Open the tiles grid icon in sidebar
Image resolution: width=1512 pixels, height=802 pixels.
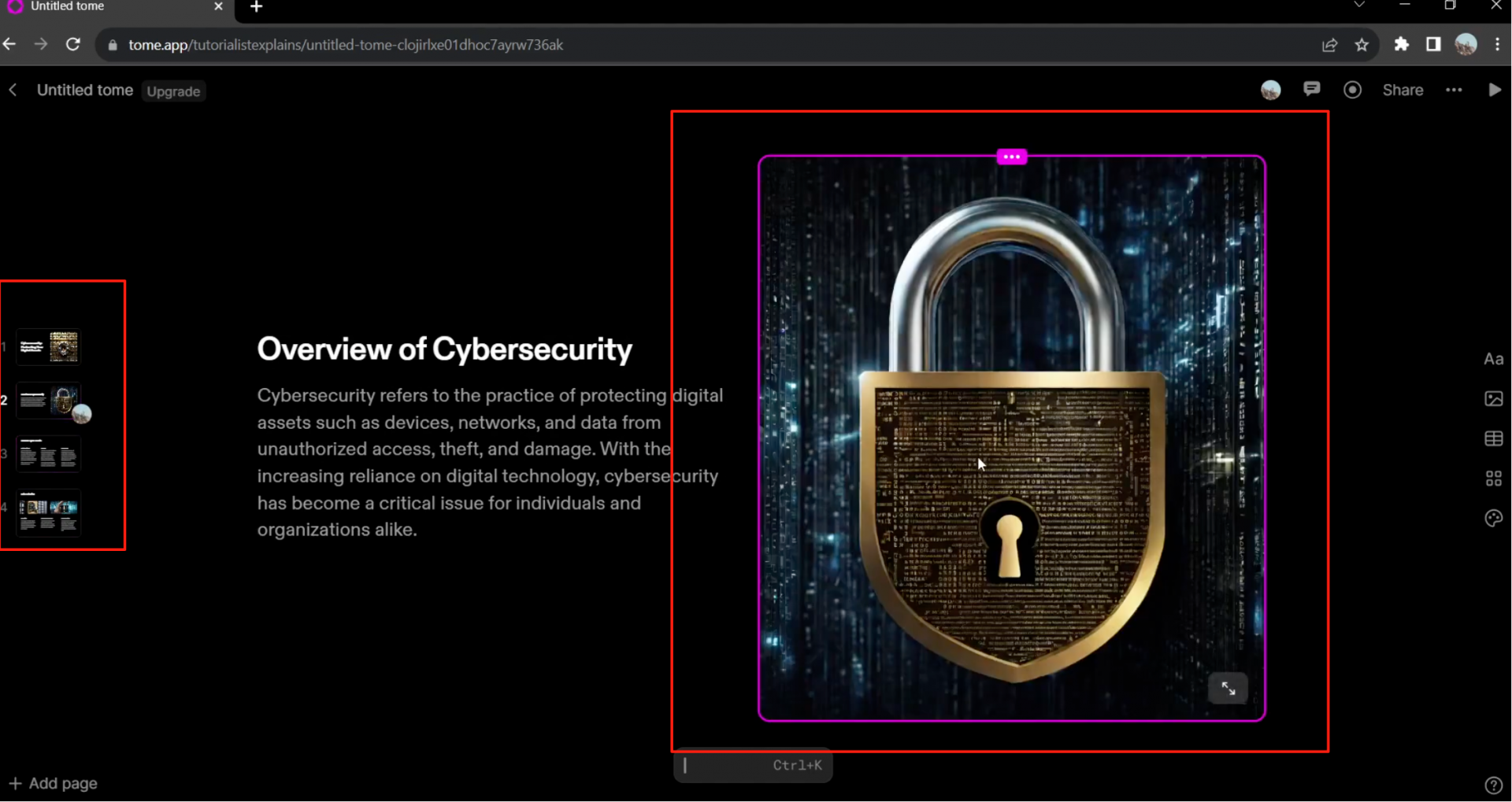point(1493,479)
